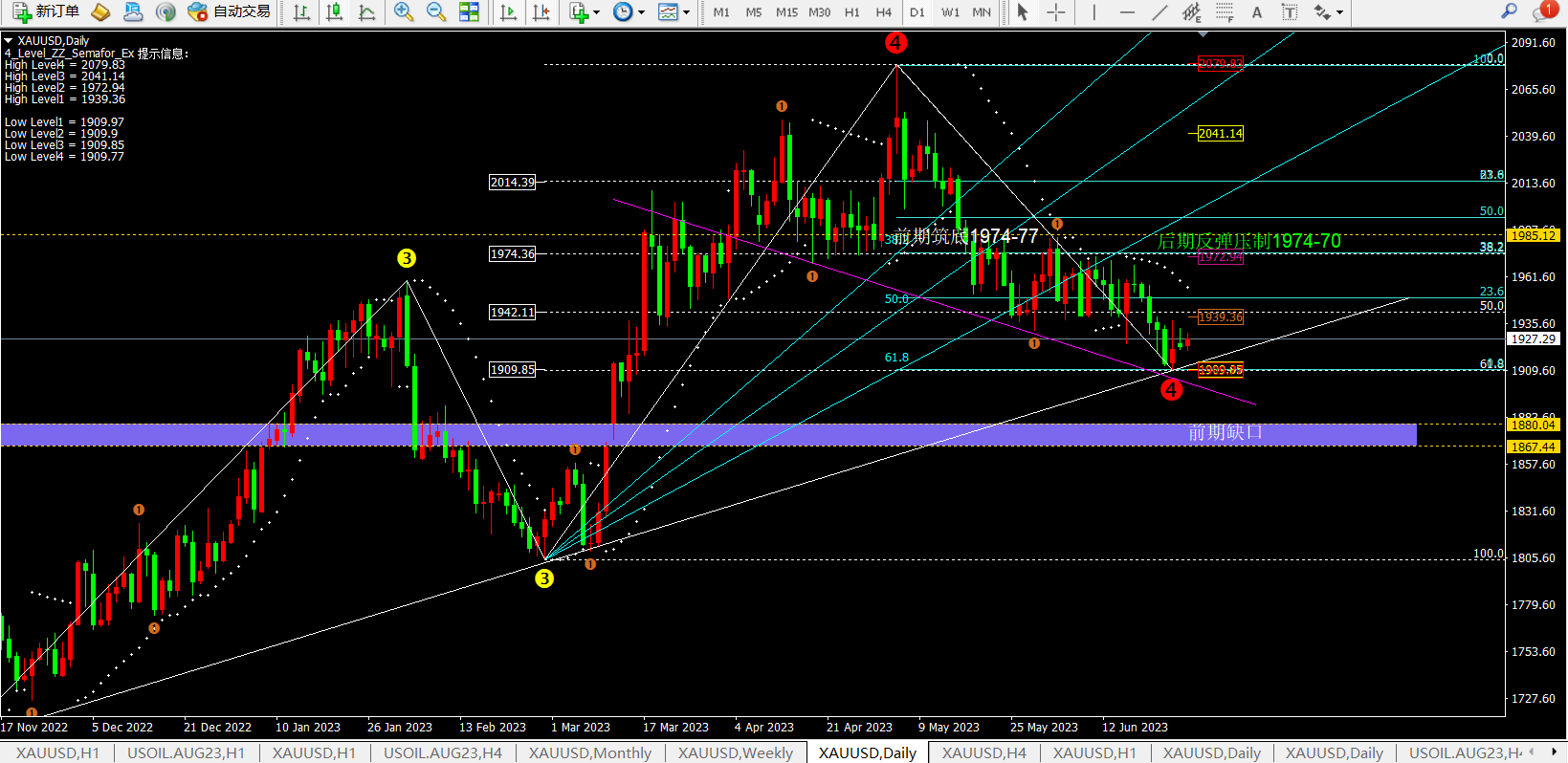The width and height of the screenshot is (1568, 763).
Task: Open the search magnifier at top right
Action: pyautogui.click(x=1509, y=11)
